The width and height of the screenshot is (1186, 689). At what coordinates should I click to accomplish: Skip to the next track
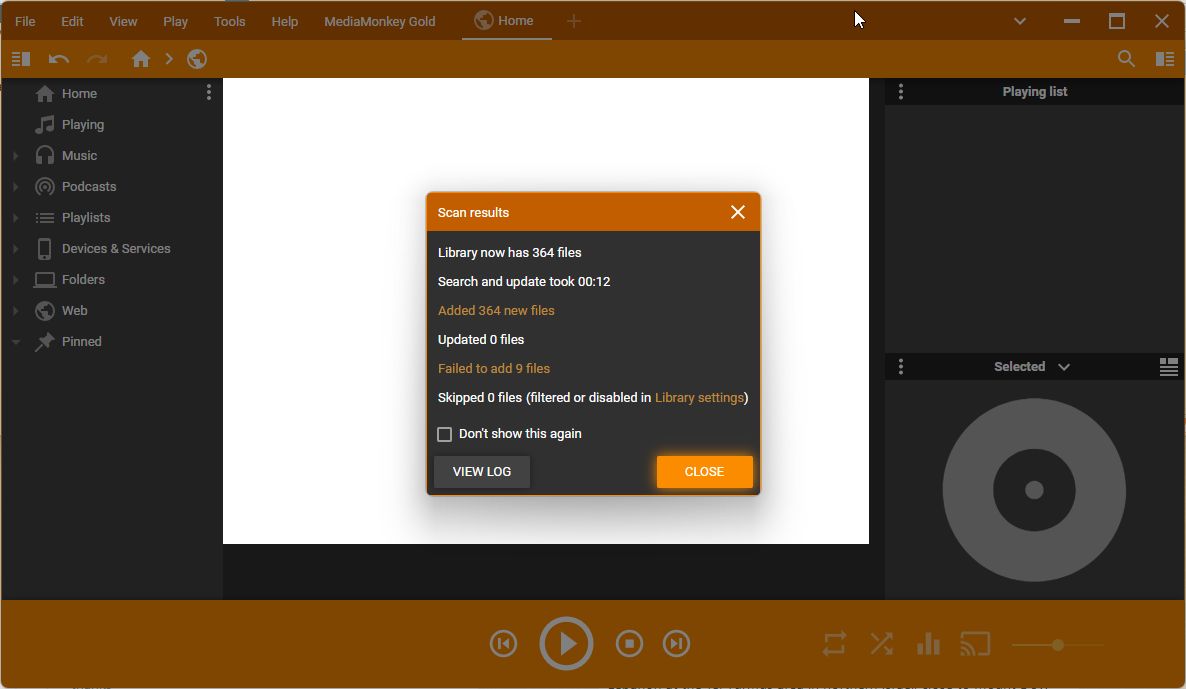click(x=677, y=644)
